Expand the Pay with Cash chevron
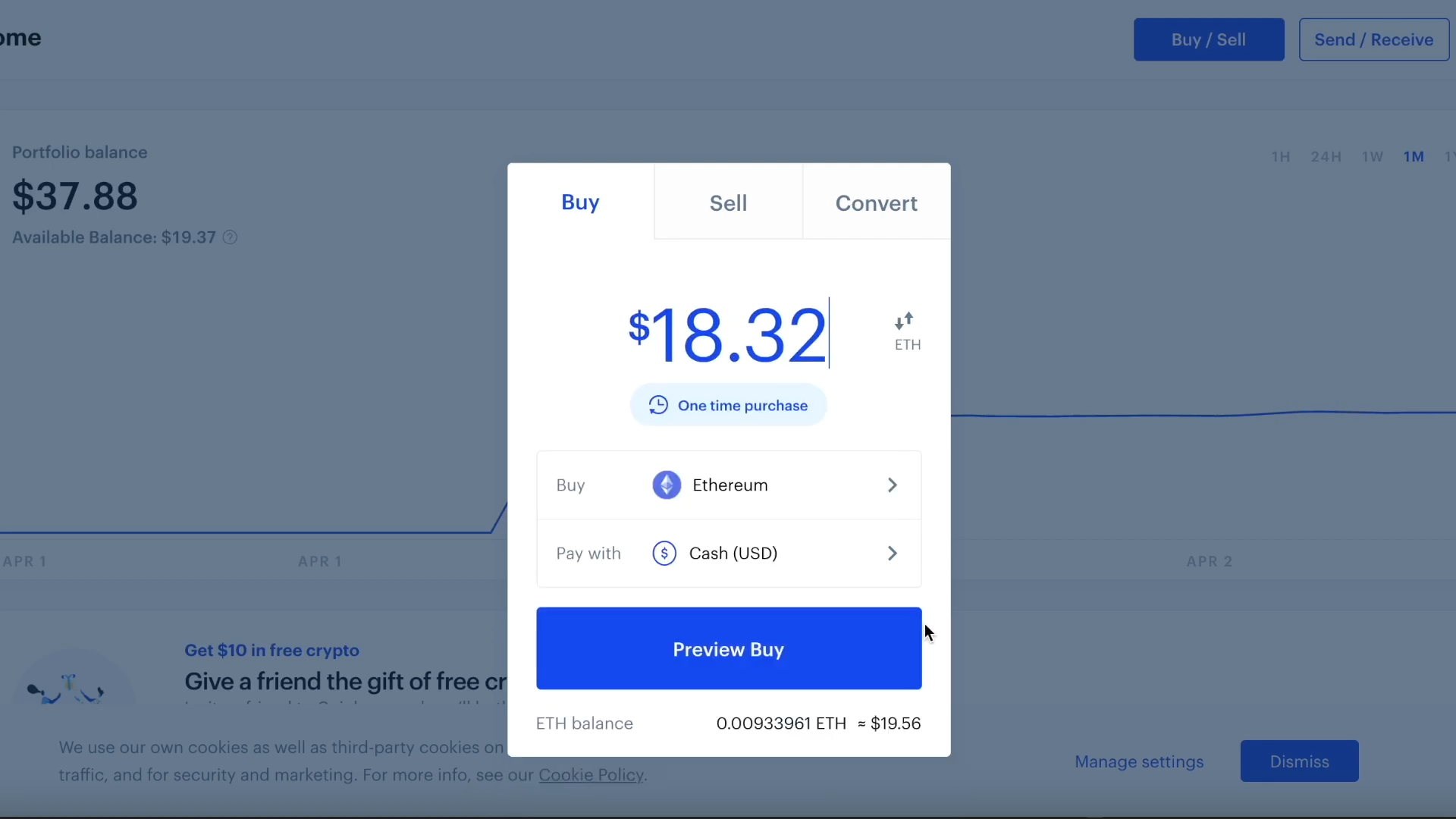Screen dimensions: 1456x819 893,554
